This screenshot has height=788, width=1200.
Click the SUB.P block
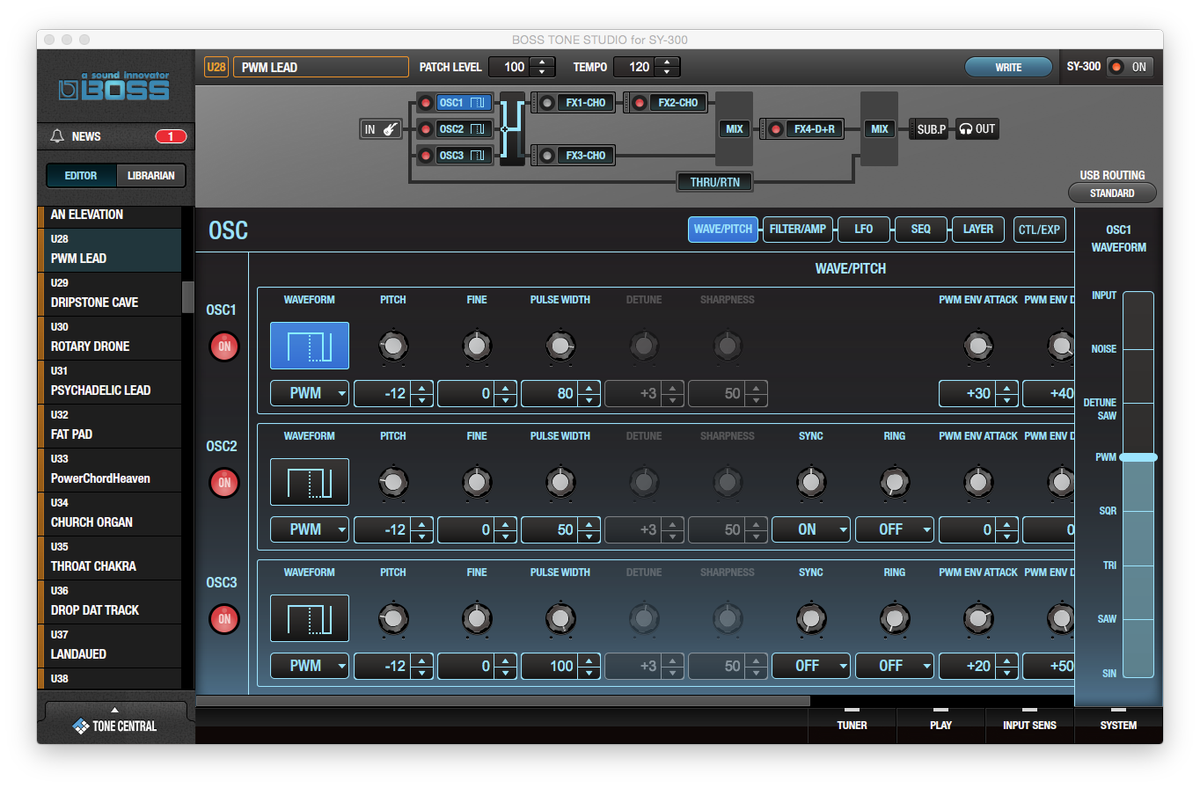tap(931, 129)
